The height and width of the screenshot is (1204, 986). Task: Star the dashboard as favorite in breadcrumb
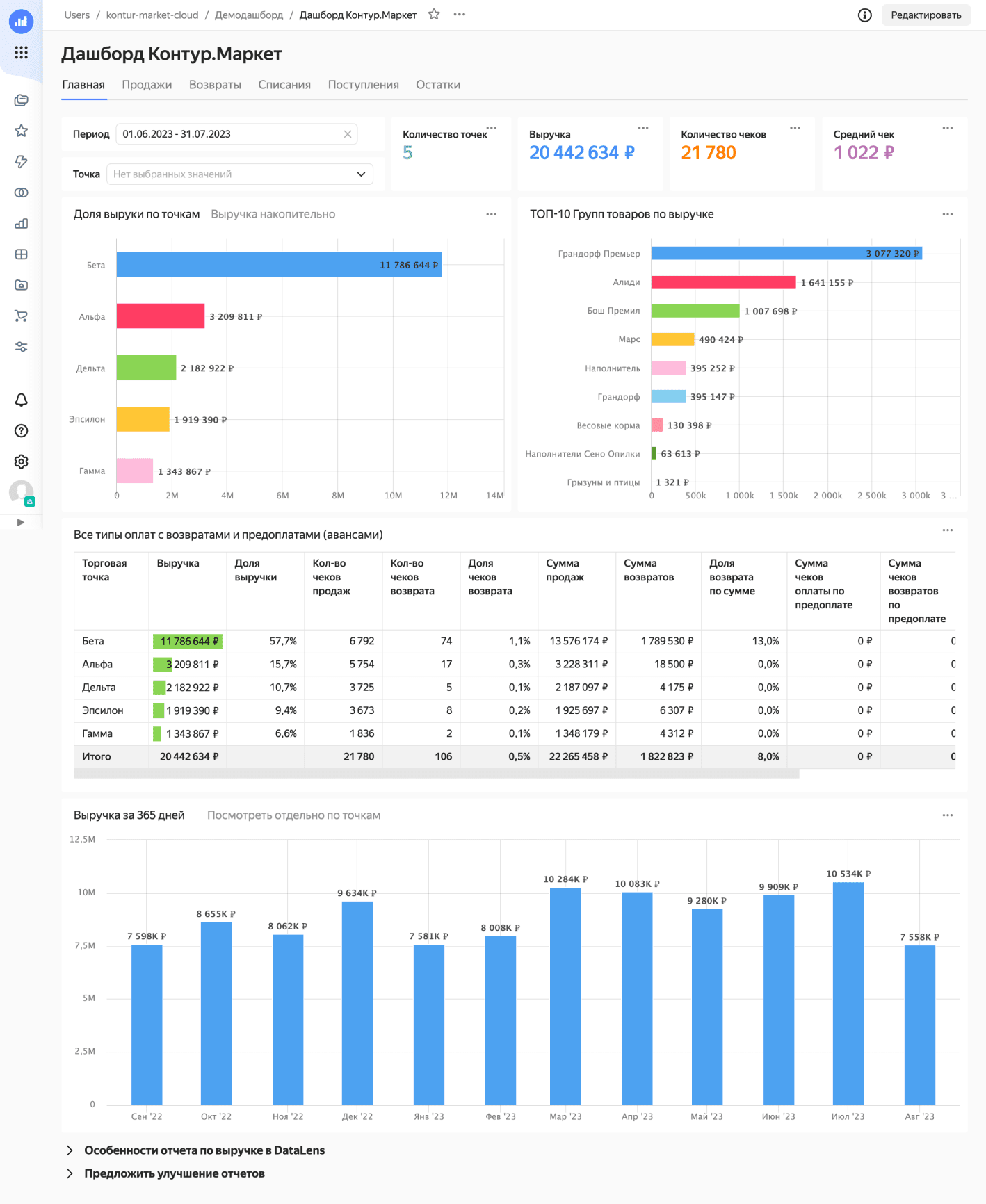(x=434, y=15)
